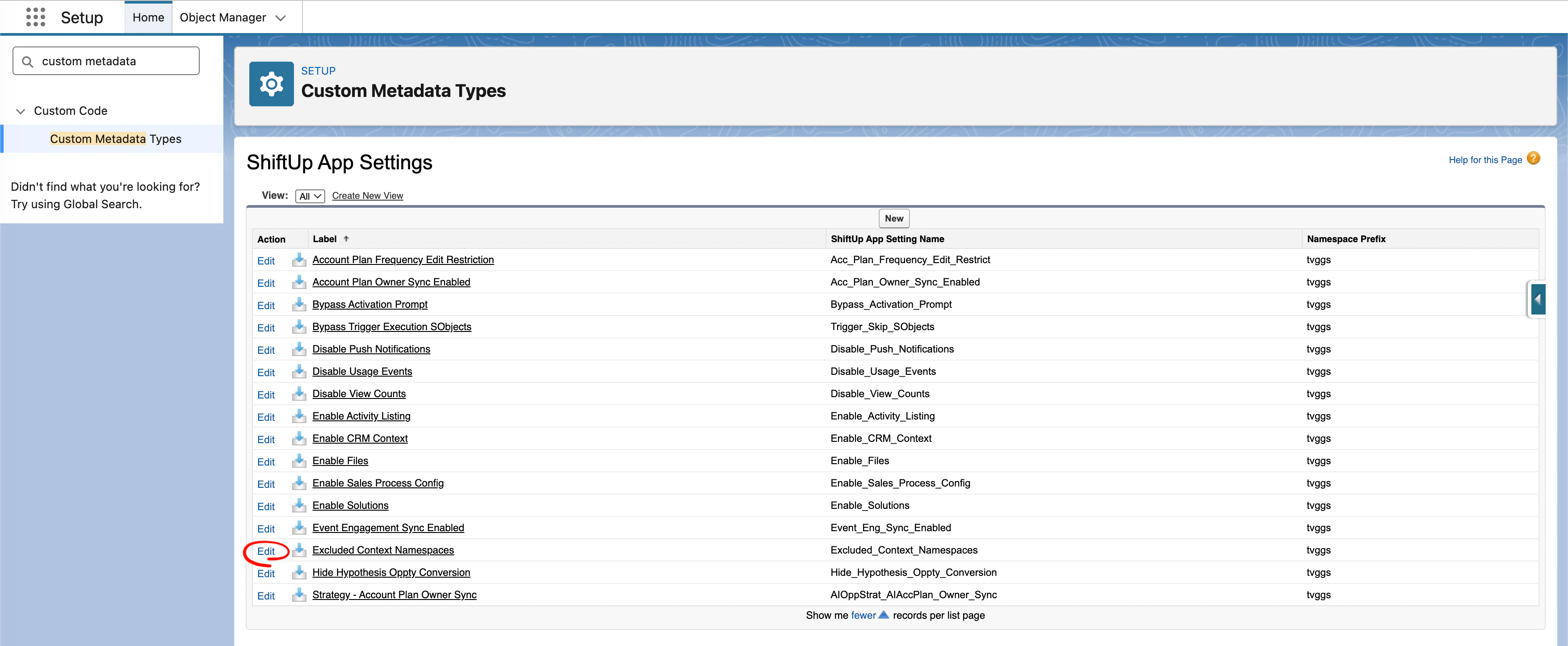Screen dimensions: 1568x646
Task: Open the View dropdown set to All
Action: coord(310,196)
